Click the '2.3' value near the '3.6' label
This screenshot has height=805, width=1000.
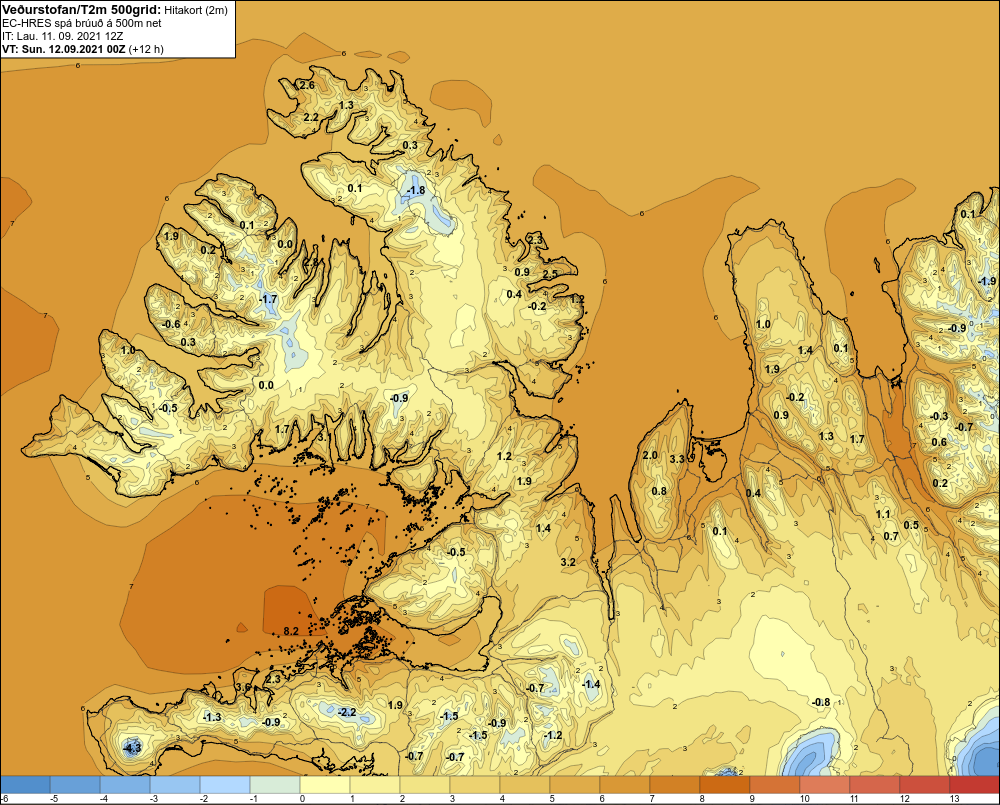[x=273, y=679]
